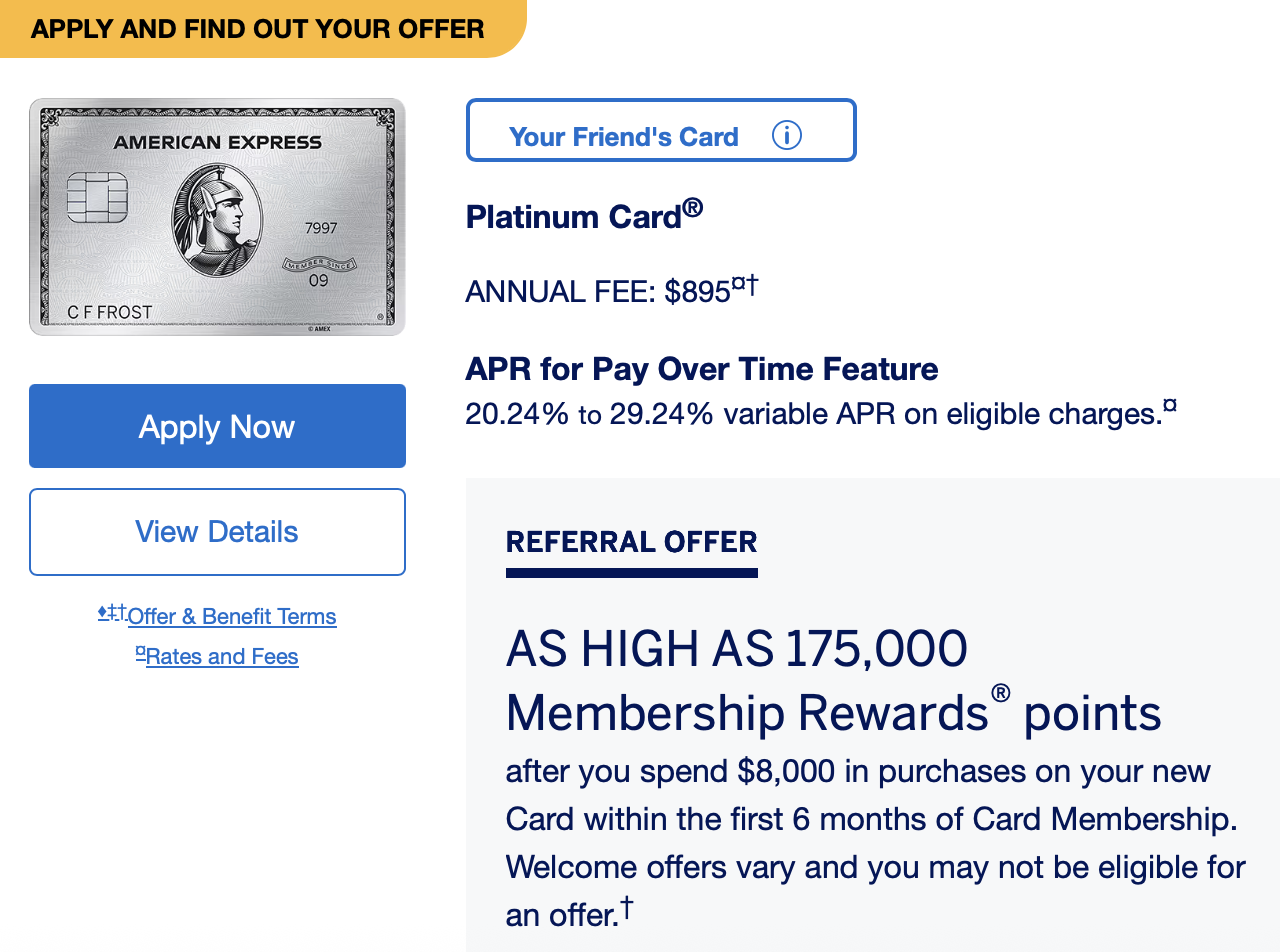The height and width of the screenshot is (952, 1280).
Task: Click the AS HIGH AS 175,000 headline
Action: click(736, 649)
